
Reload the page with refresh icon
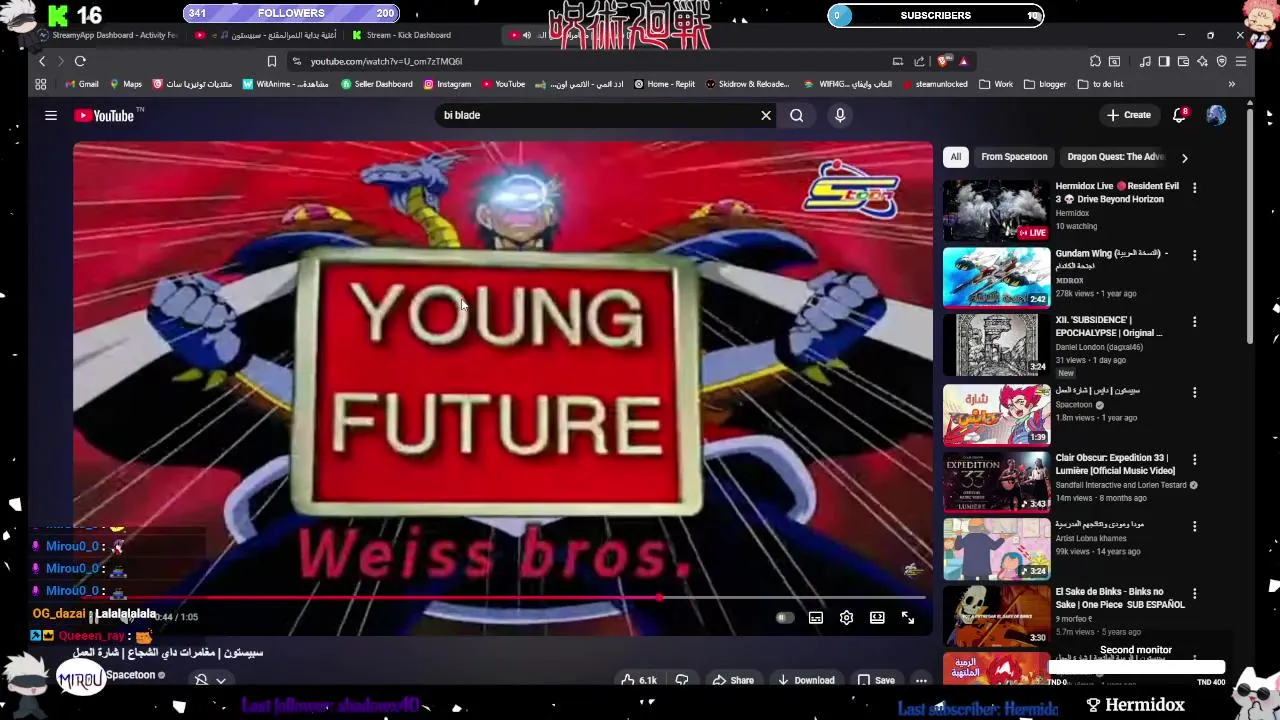tap(80, 61)
